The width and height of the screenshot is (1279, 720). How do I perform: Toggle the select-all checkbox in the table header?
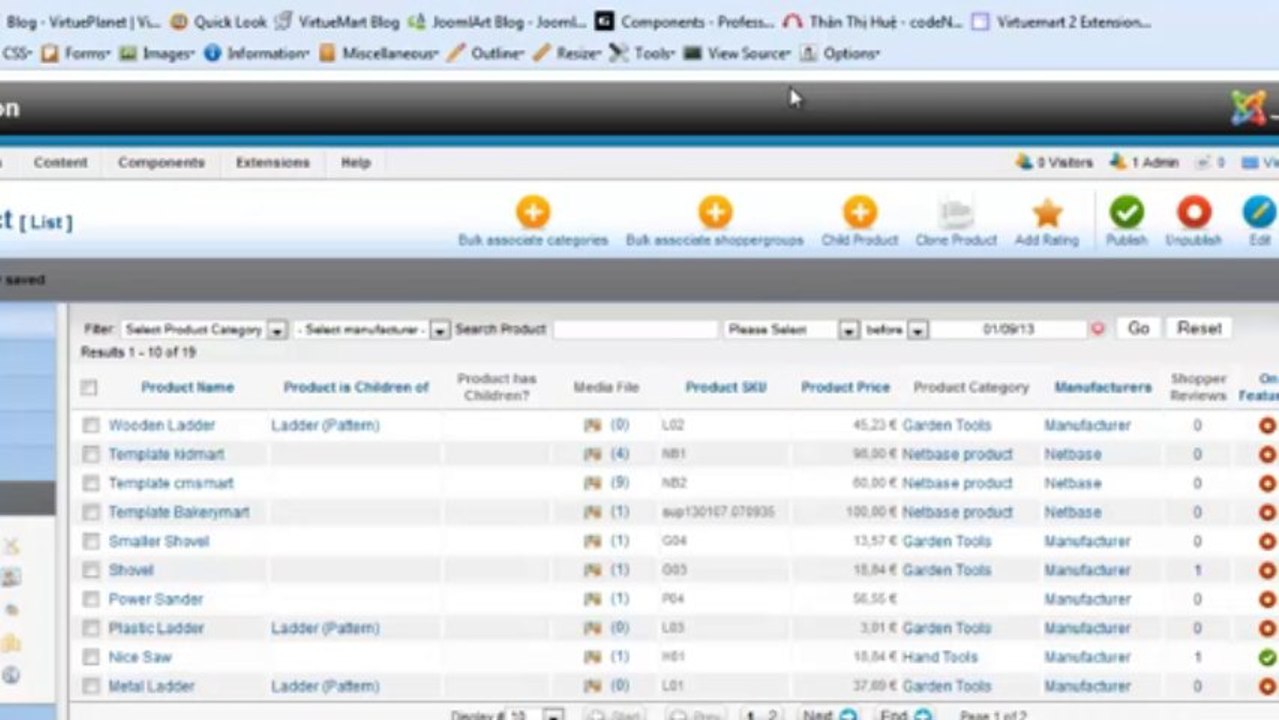pyautogui.click(x=89, y=387)
